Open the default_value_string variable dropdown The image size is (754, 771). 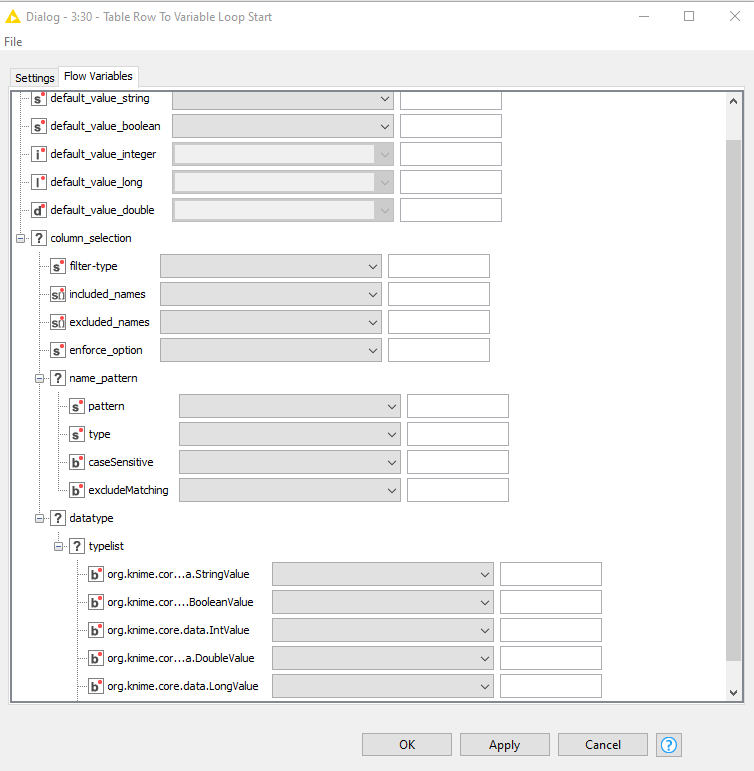pyautogui.click(x=283, y=99)
